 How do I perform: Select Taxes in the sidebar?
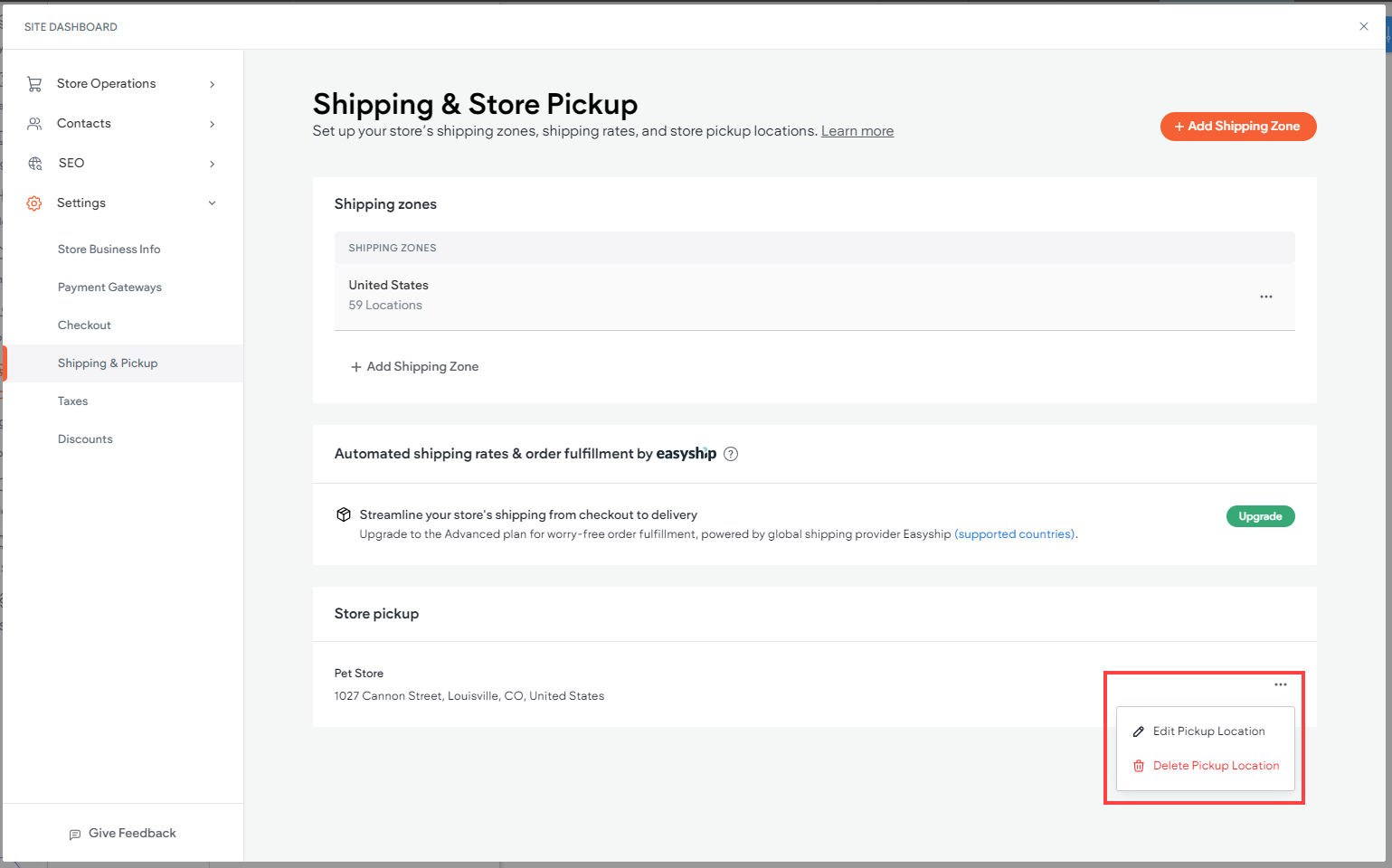(x=72, y=401)
